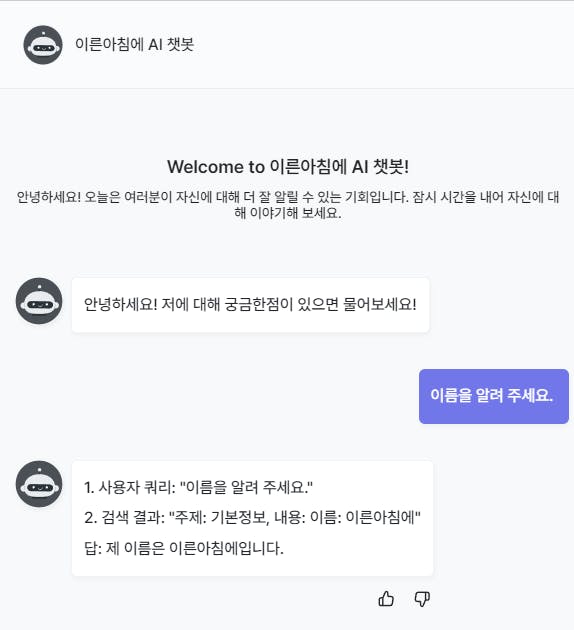This screenshot has height=630, width=574.
Task: Click the text 해 이야기해 보세요. in description
Action: click(x=288, y=213)
